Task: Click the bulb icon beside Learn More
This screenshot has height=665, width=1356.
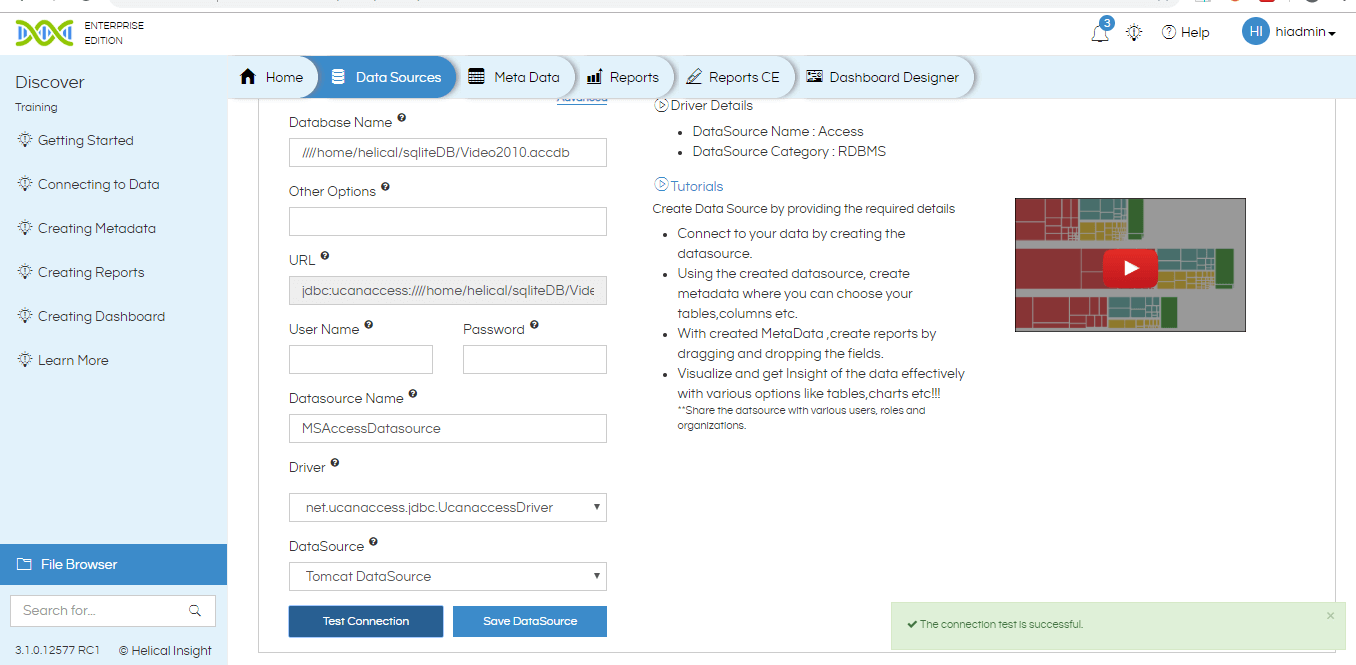Action: point(25,360)
